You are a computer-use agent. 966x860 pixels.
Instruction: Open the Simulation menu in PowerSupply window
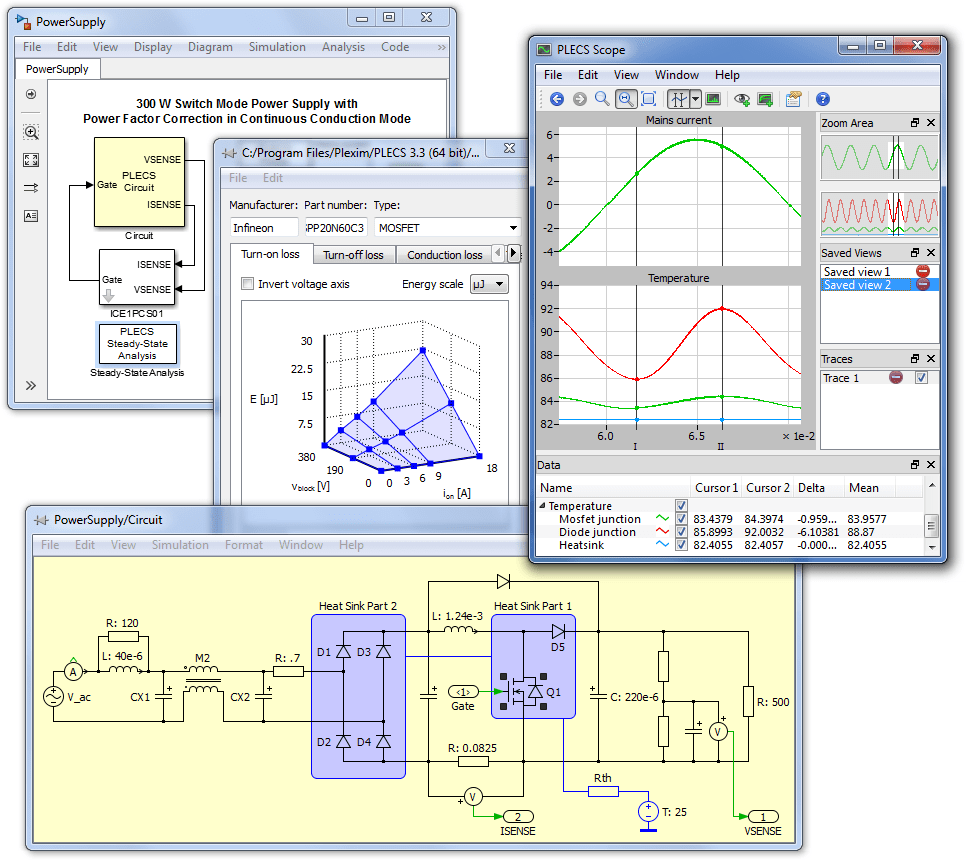point(277,47)
